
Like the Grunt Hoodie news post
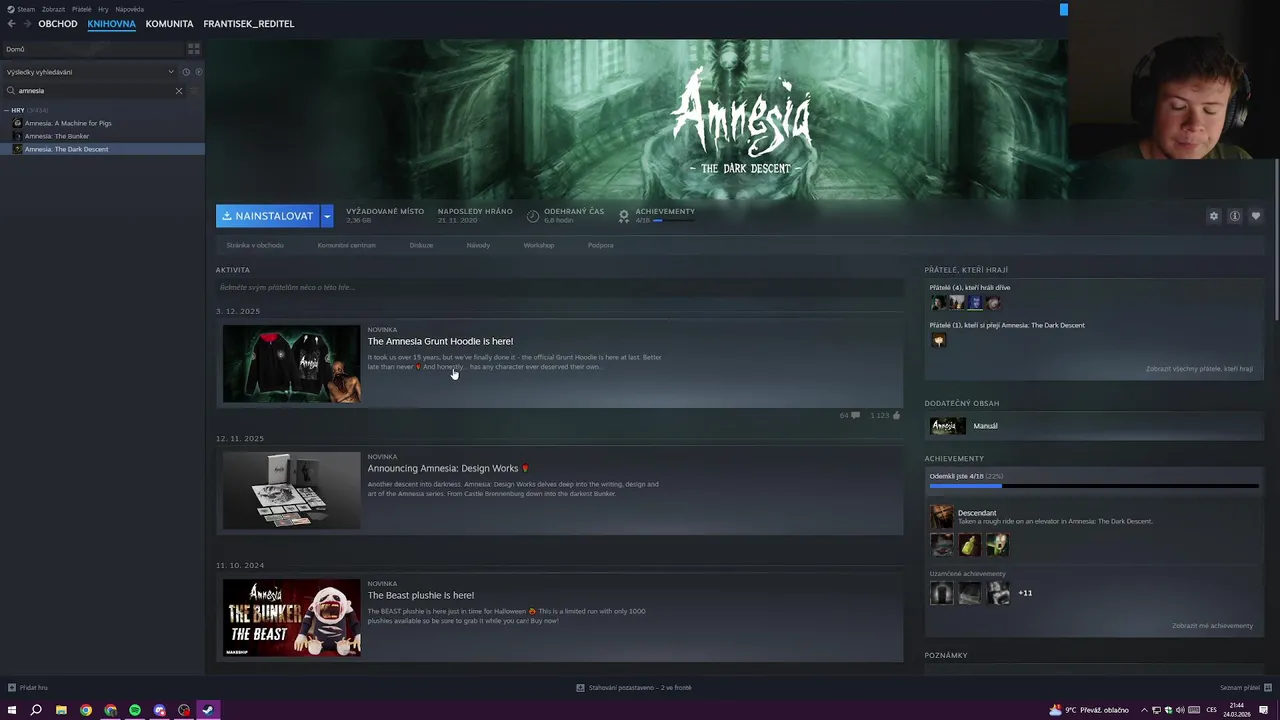[x=896, y=415]
